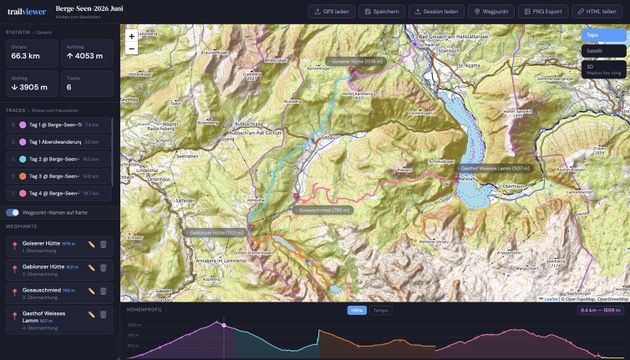
Task: Click the Aufstieg 4053 m stat card
Action: point(87,53)
